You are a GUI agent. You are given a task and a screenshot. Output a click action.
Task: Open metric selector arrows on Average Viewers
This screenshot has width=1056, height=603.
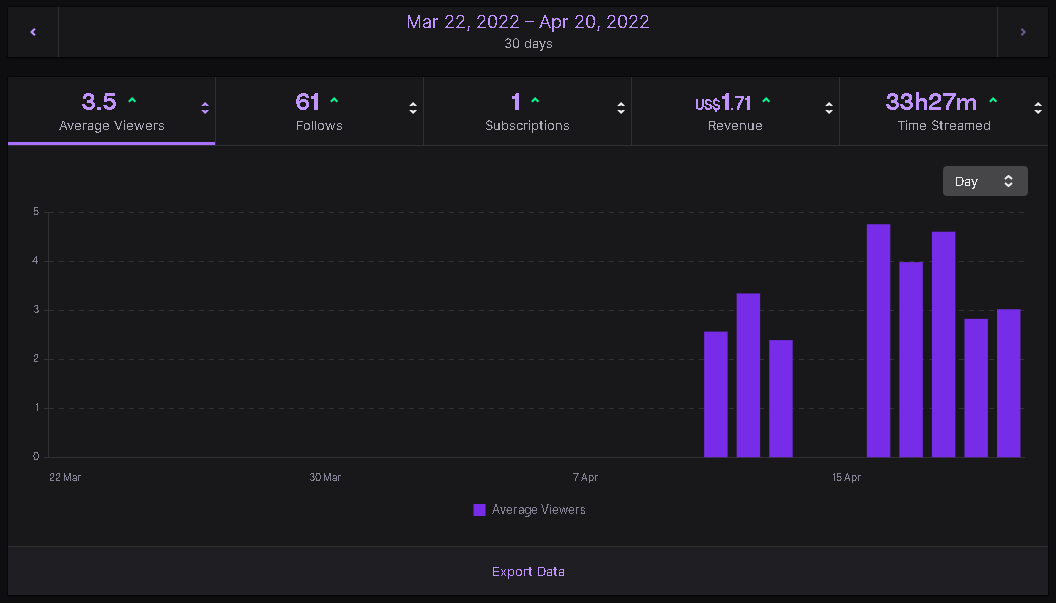pos(205,108)
